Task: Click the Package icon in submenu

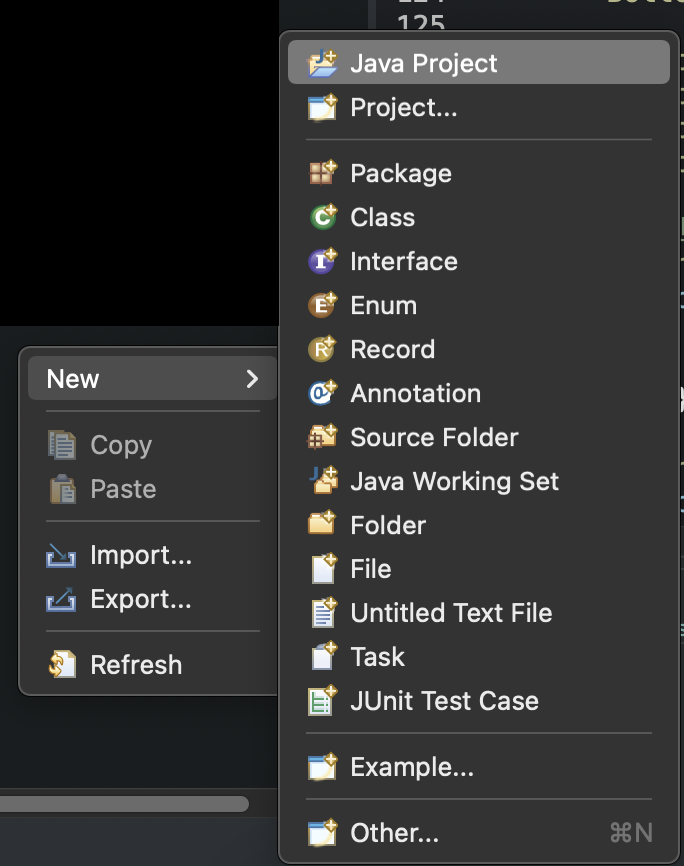Action: tap(323, 173)
